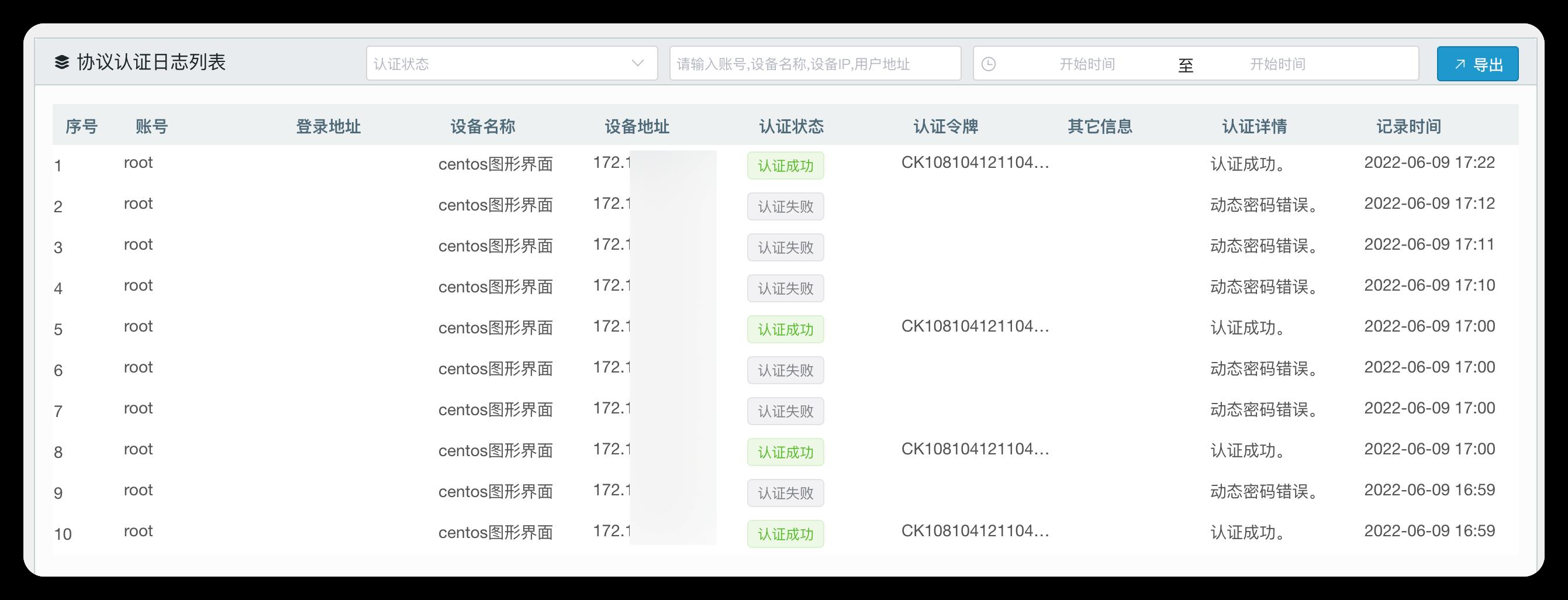Click the 2022-06-09 16:59 timestamp in row 10
The image size is (1568, 600).
pos(1429,531)
